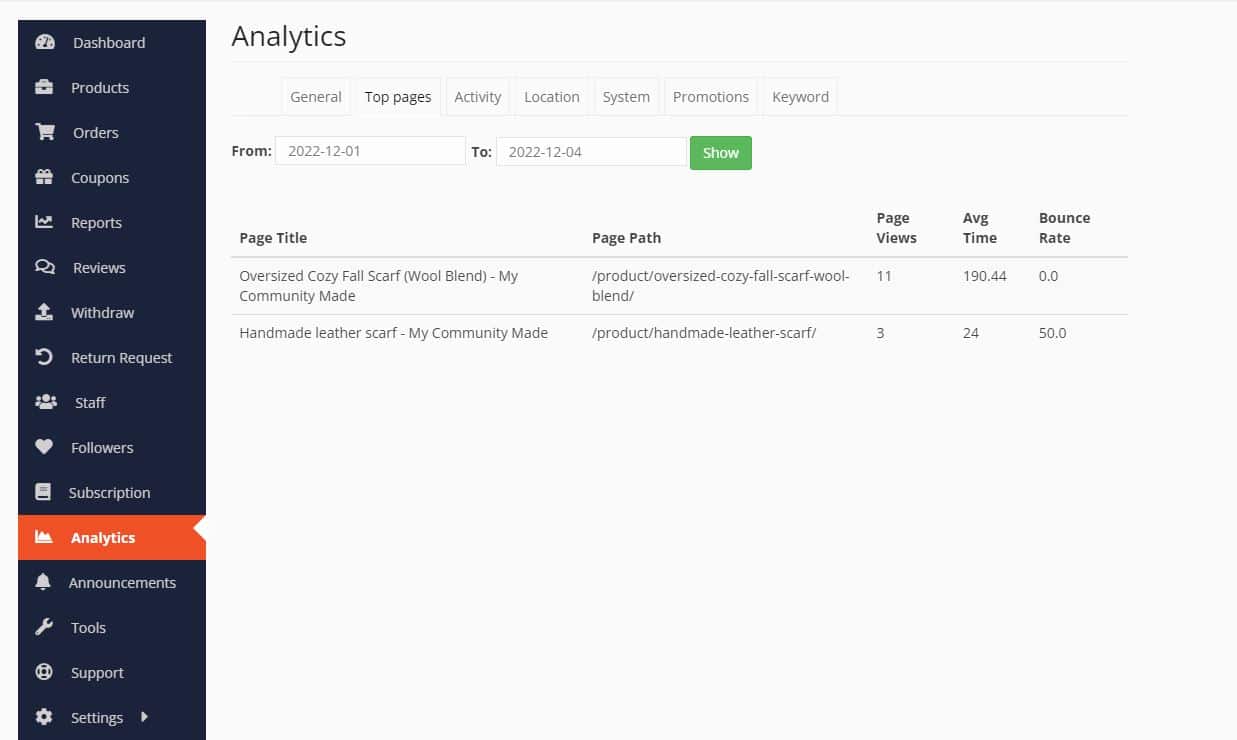
Task: Open the Orders sidebar link
Action: coord(96,132)
